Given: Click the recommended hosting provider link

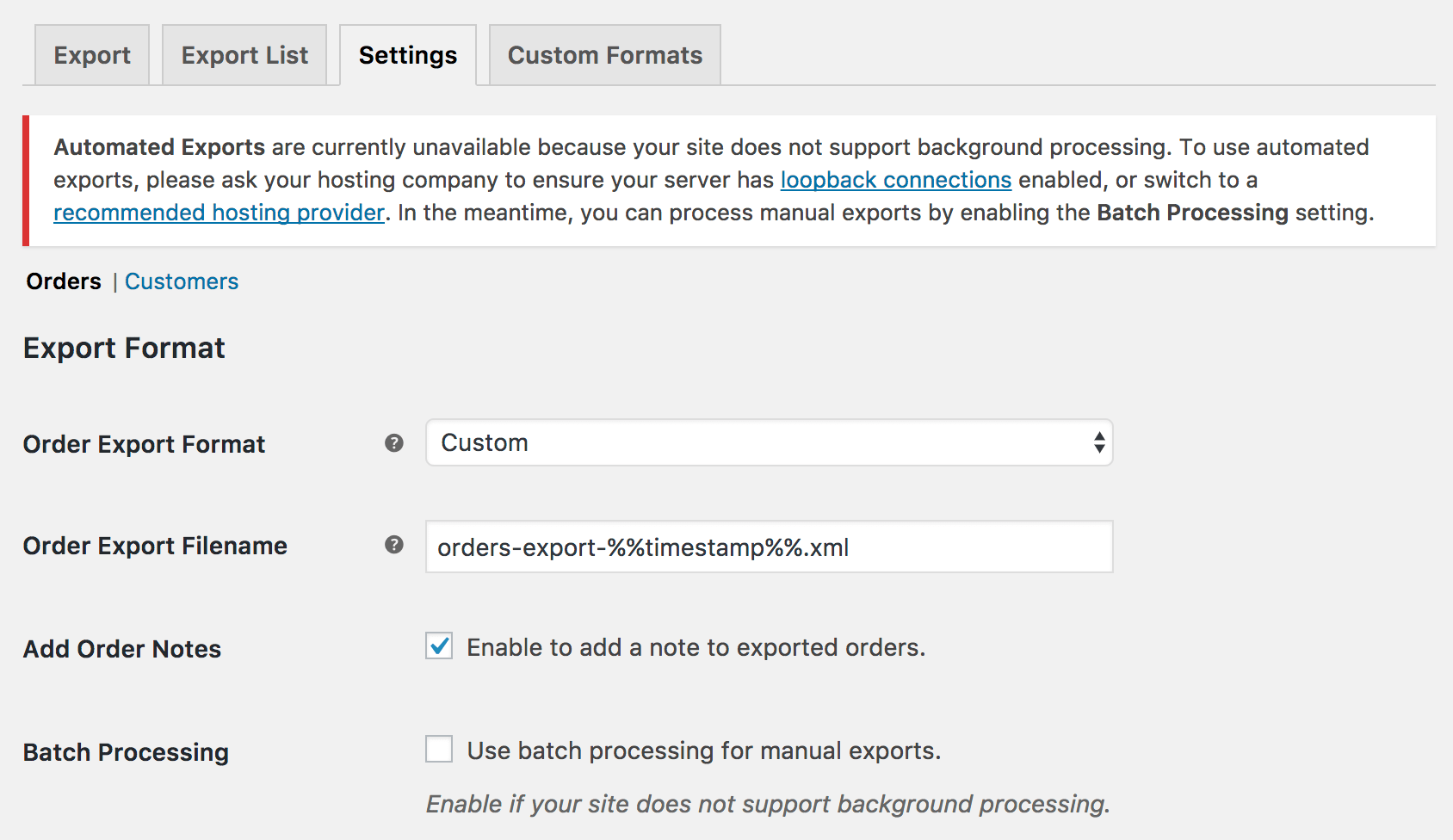Looking at the screenshot, I should 218,212.
